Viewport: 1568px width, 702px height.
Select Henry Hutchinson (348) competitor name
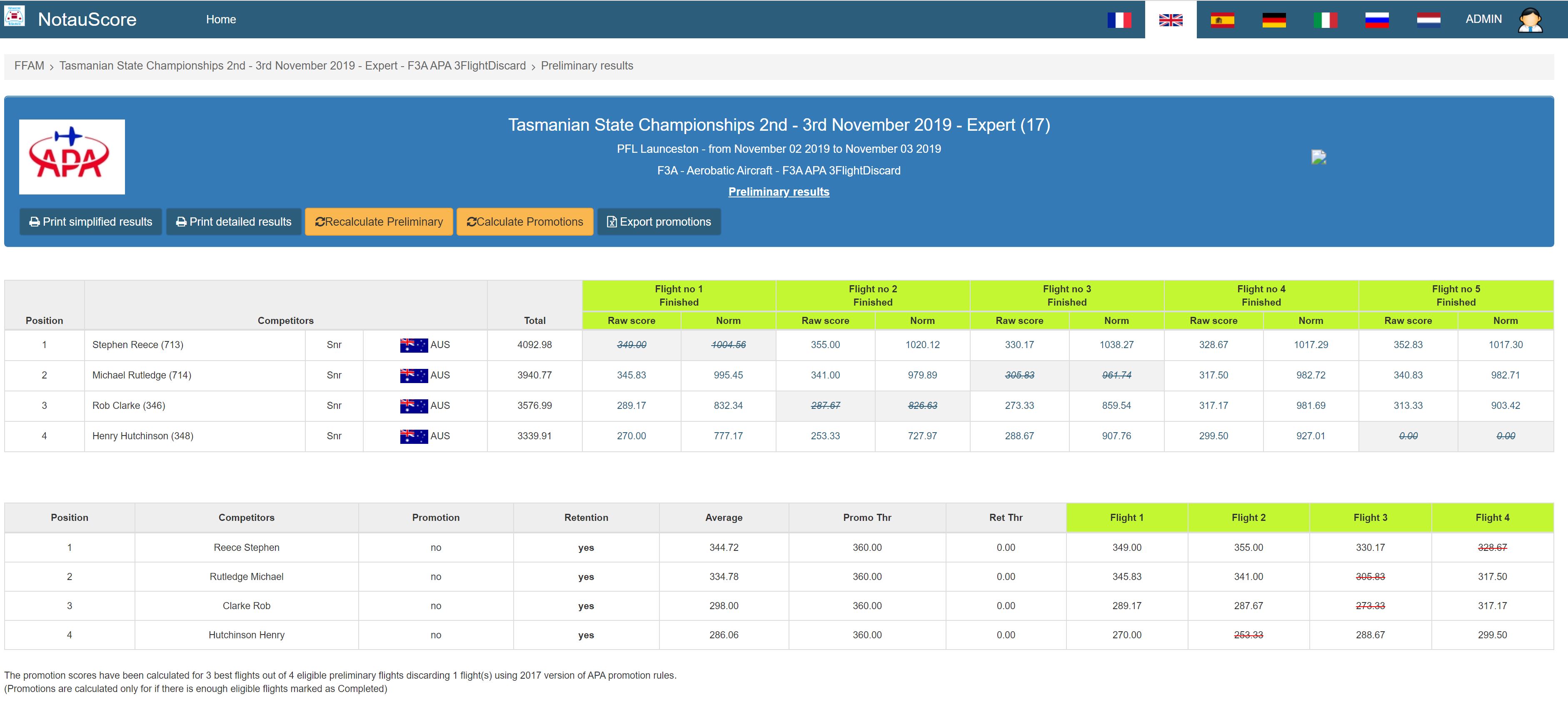142,436
